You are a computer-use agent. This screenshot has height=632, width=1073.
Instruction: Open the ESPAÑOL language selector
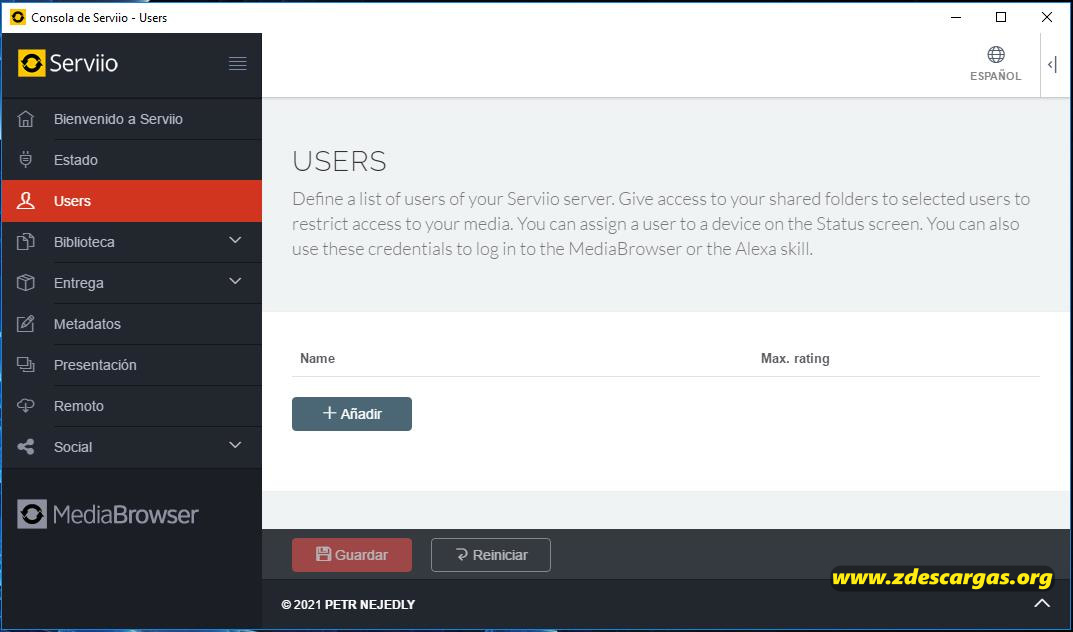(996, 64)
